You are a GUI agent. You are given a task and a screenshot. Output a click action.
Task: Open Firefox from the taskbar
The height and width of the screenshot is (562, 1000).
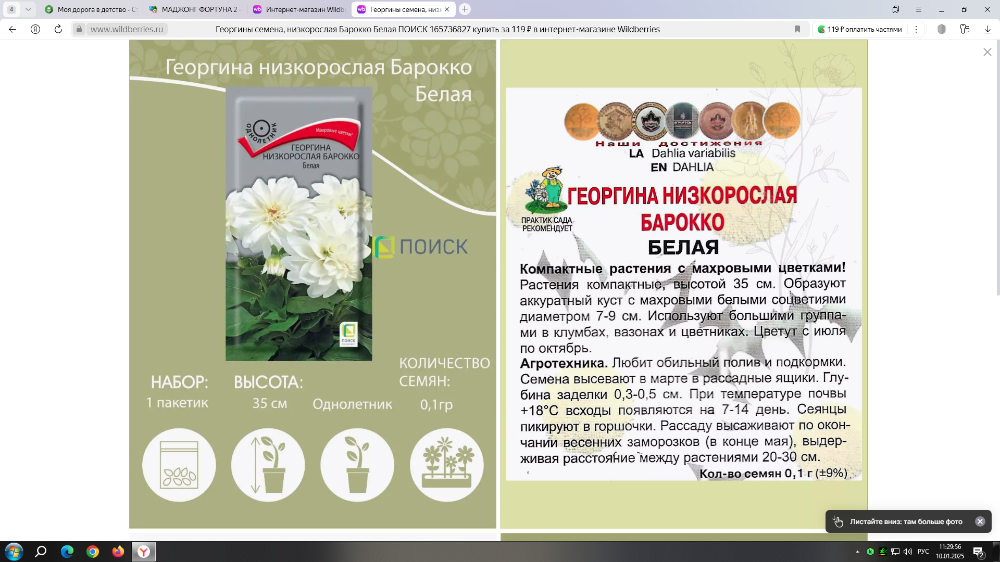(119, 551)
